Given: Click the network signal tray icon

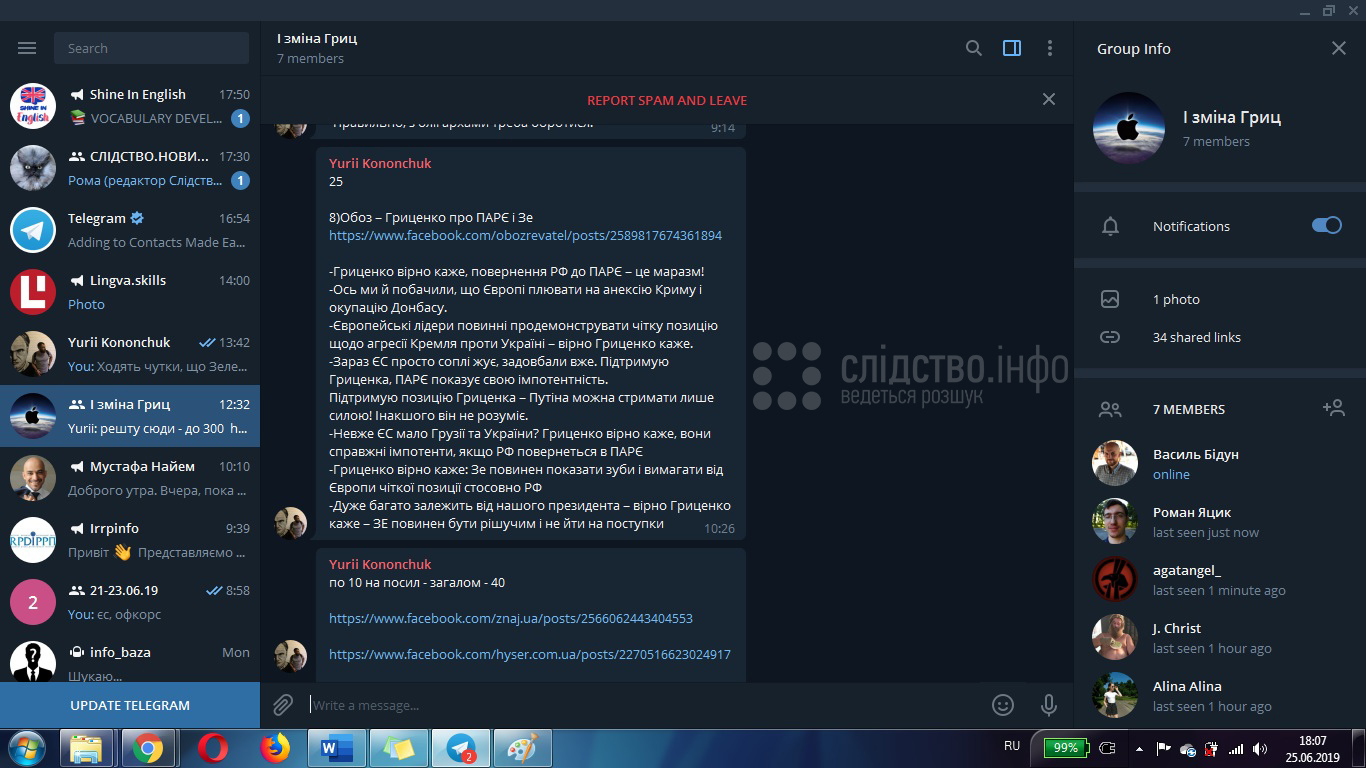Looking at the screenshot, I should [1236, 748].
